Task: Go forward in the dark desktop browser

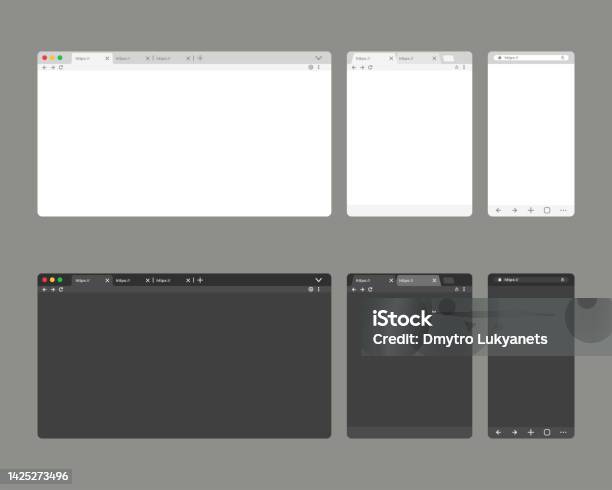Action: 53,290
